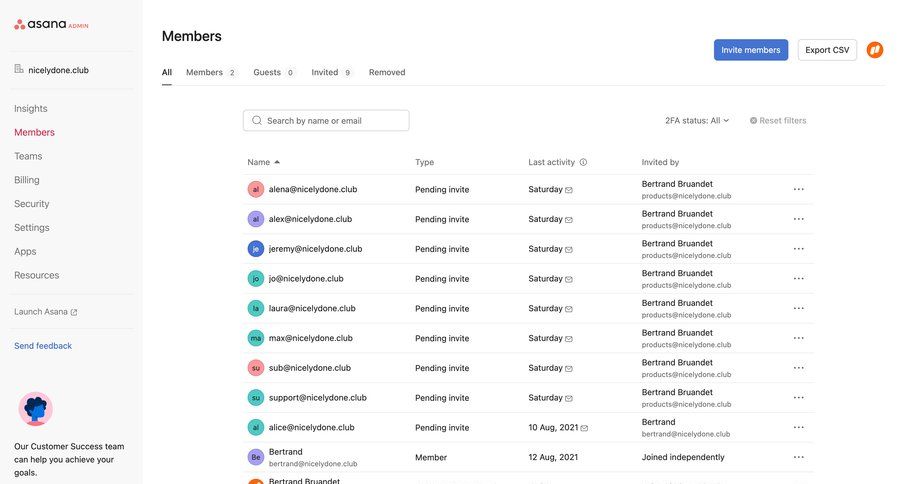Open more actions for max@nicelydone.club

[798, 338]
